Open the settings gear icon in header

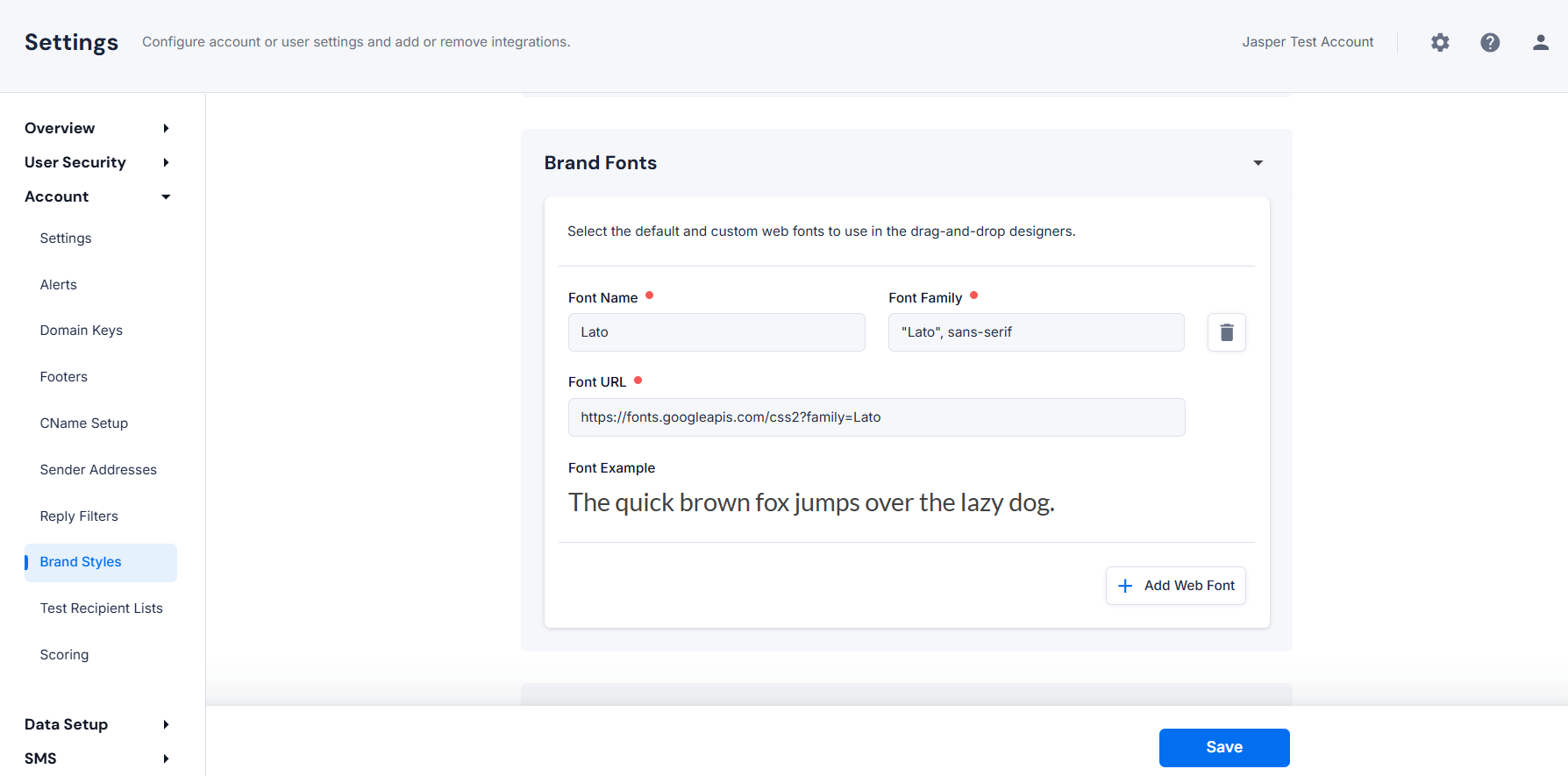click(1440, 42)
